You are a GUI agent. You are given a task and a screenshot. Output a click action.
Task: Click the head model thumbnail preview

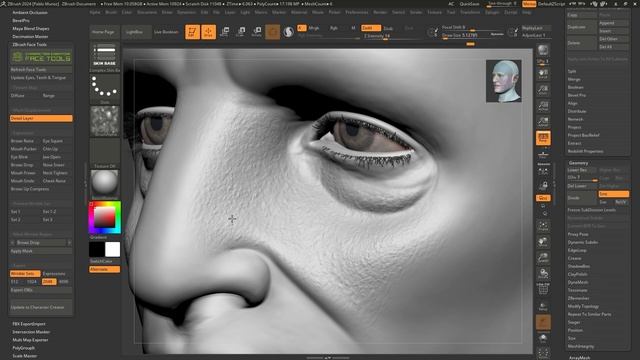(x=504, y=81)
